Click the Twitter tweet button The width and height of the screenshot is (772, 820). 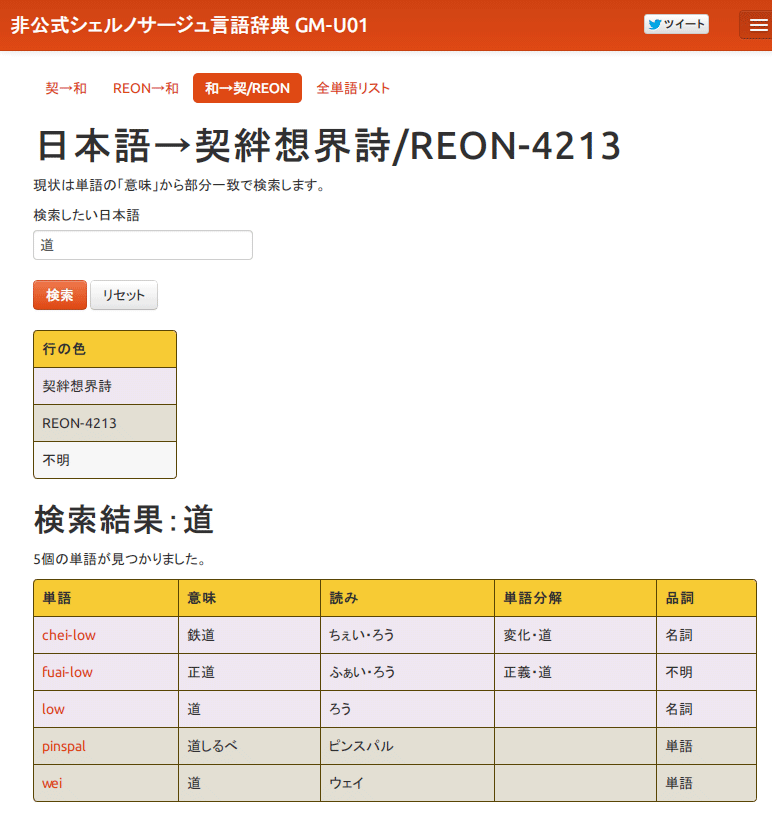coord(676,25)
